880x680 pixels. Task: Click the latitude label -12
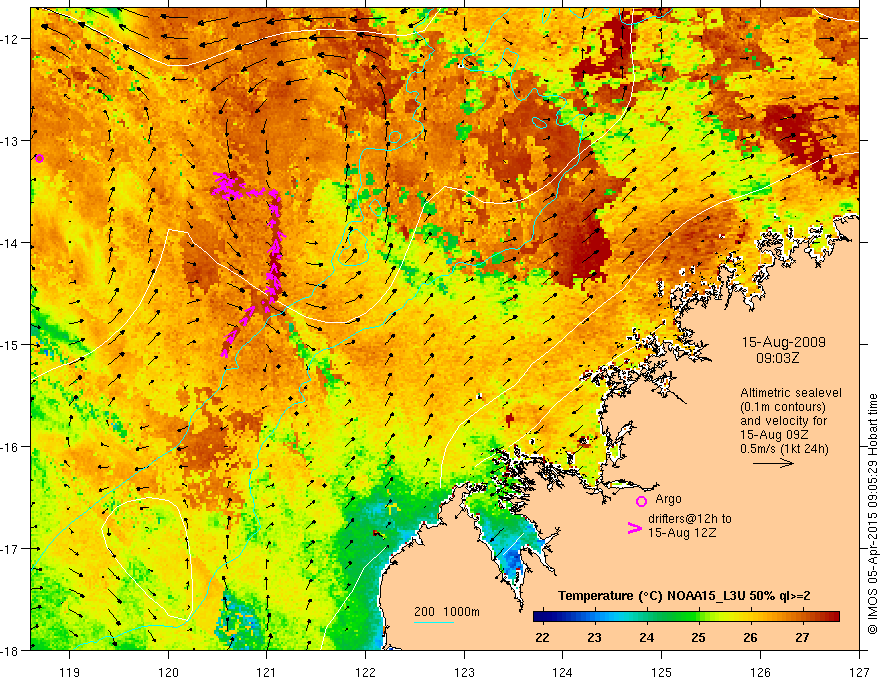pyautogui.click(x=10, y=39)
